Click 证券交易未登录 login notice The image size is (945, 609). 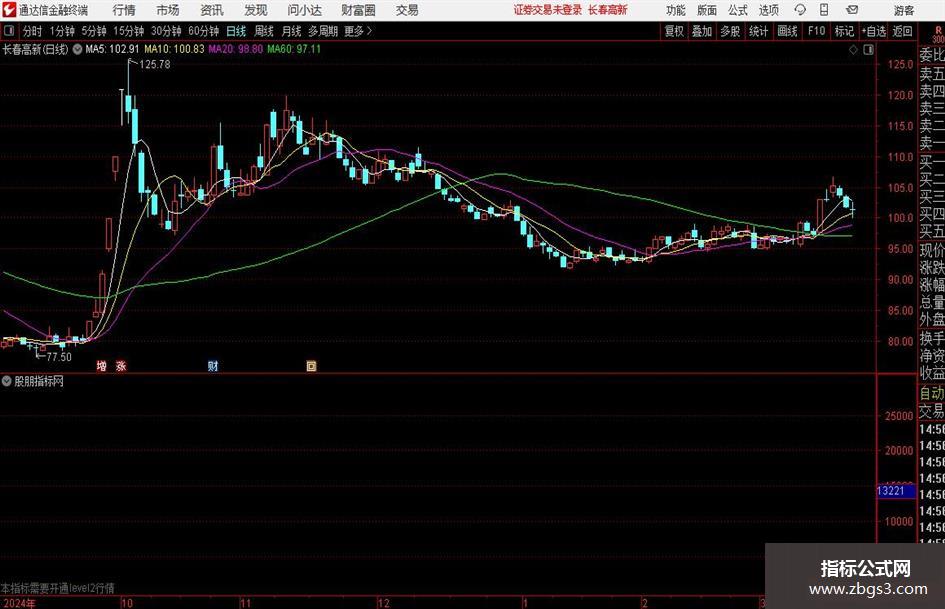click(548, 10)
